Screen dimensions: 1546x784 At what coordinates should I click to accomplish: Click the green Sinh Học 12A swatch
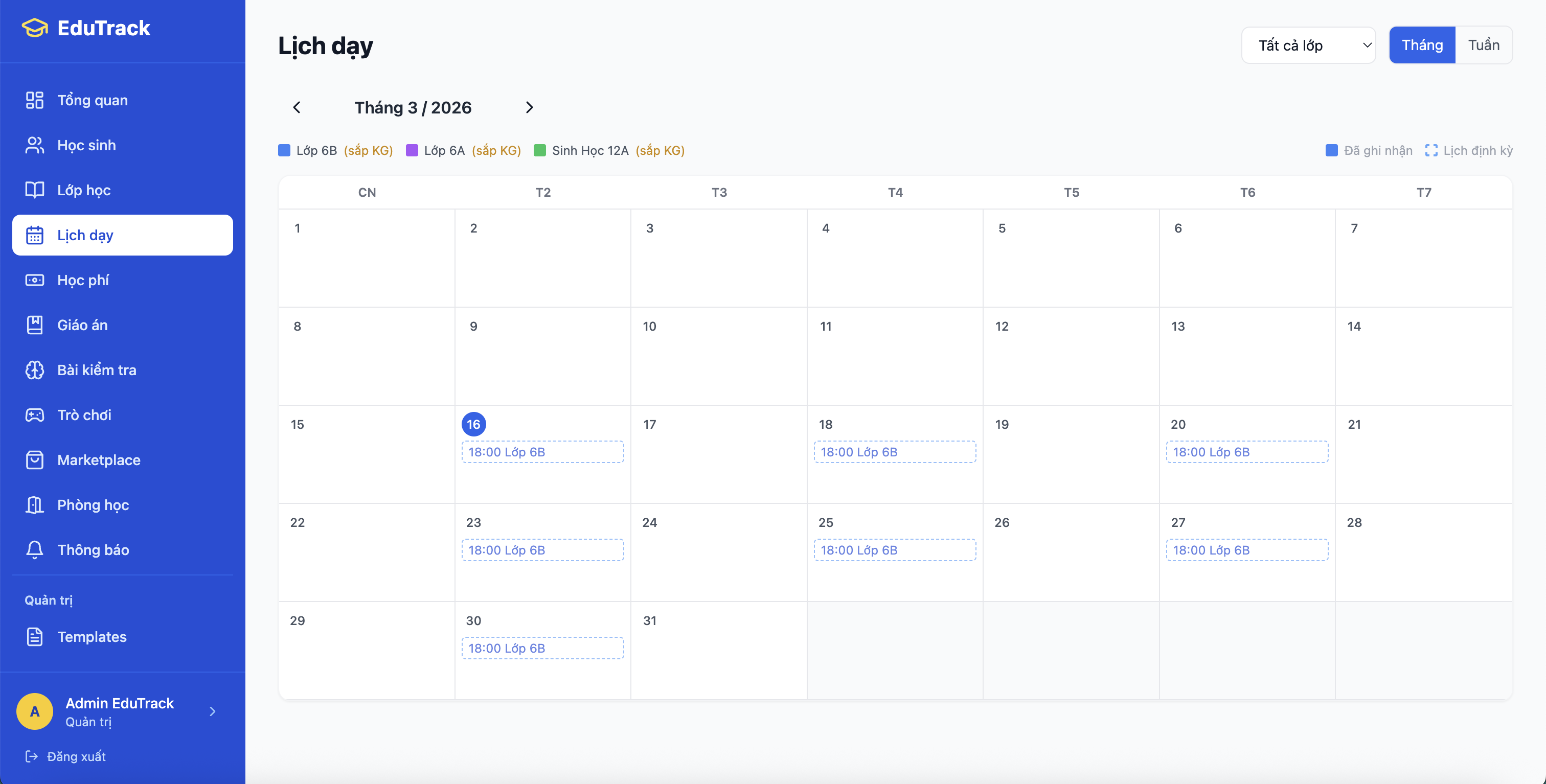(539, 151)
